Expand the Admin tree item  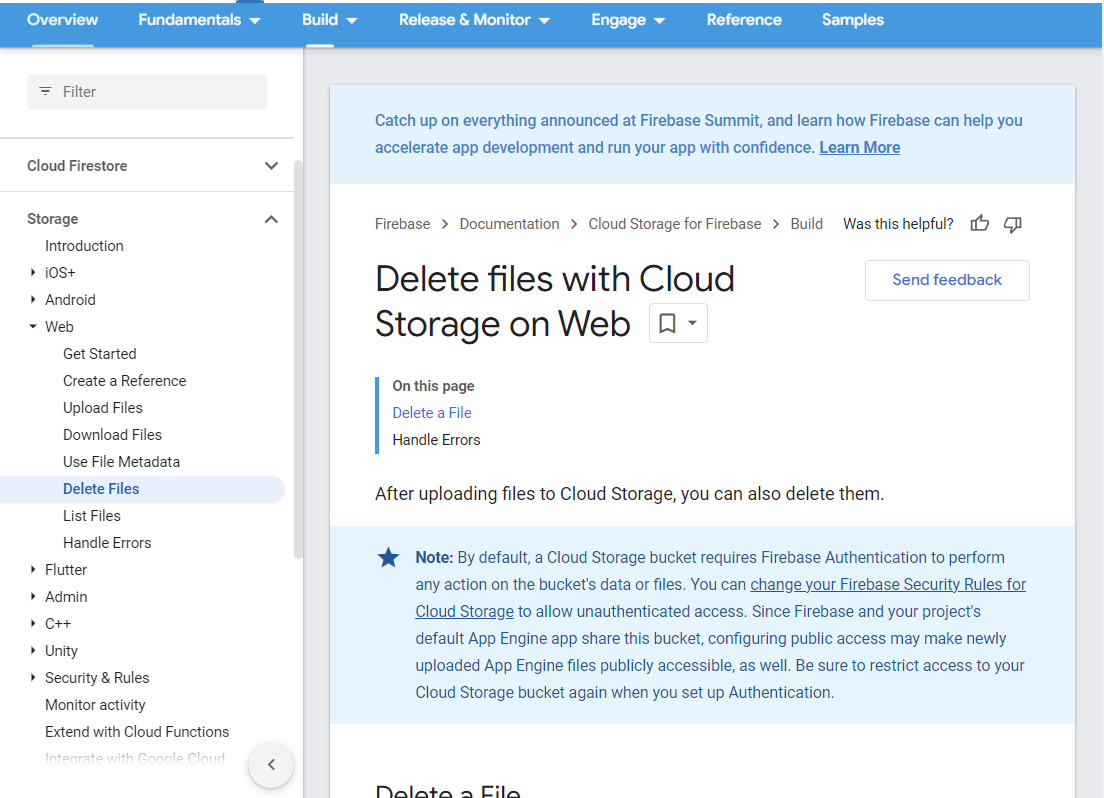click(x=32, y=597)
